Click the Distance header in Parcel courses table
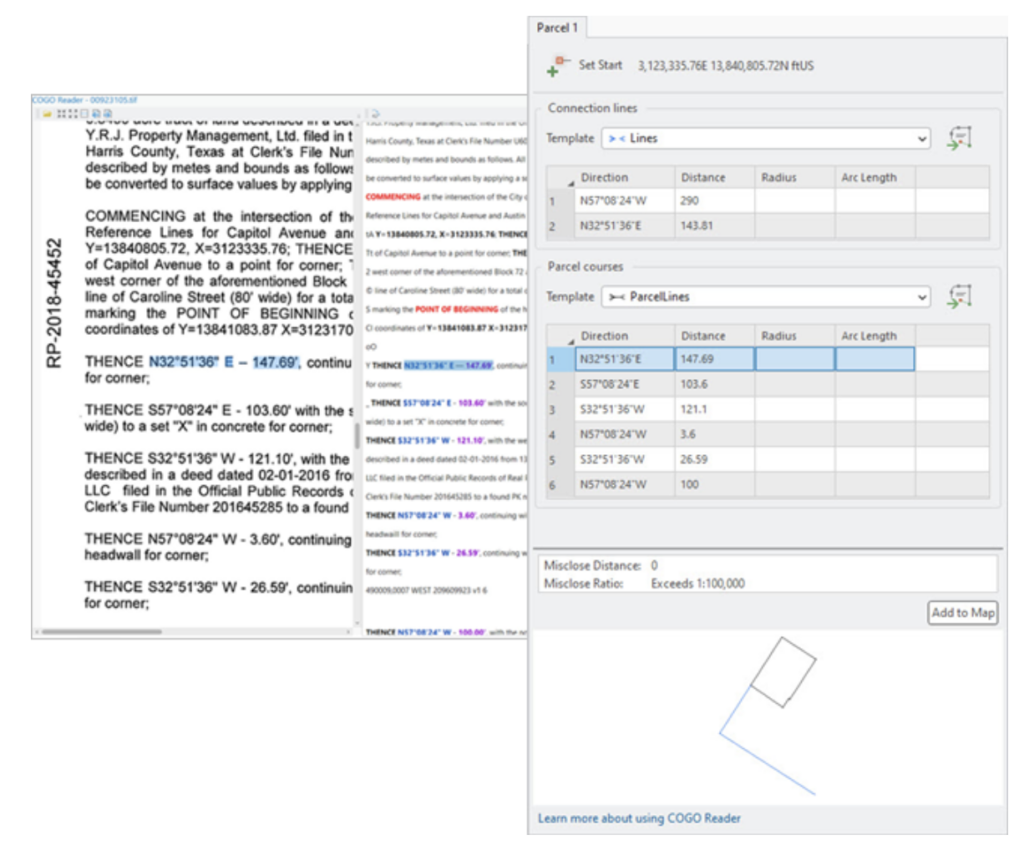1024x855 pixels. click(x=715, y=336)
